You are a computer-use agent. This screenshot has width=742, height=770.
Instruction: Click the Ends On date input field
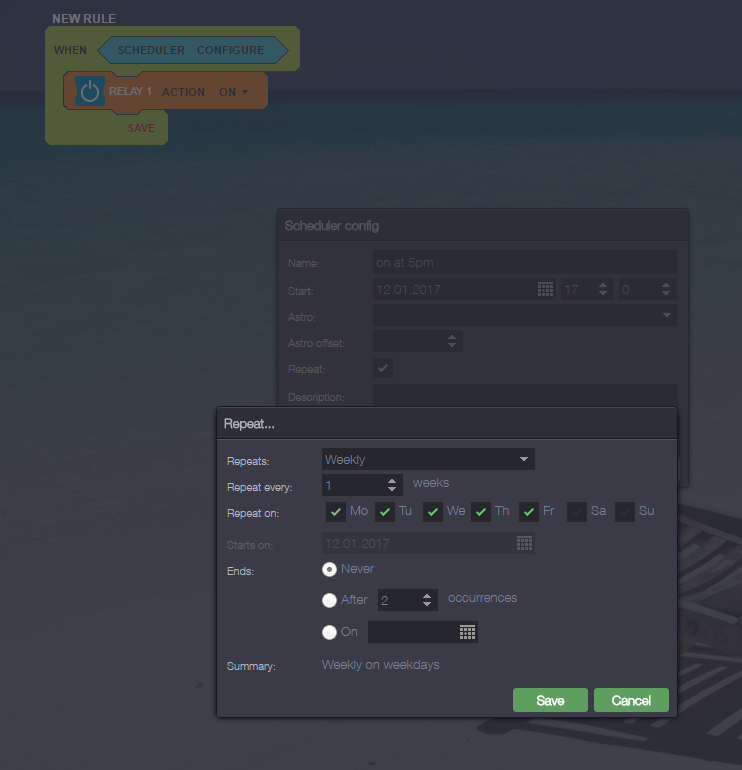(412, 632)
